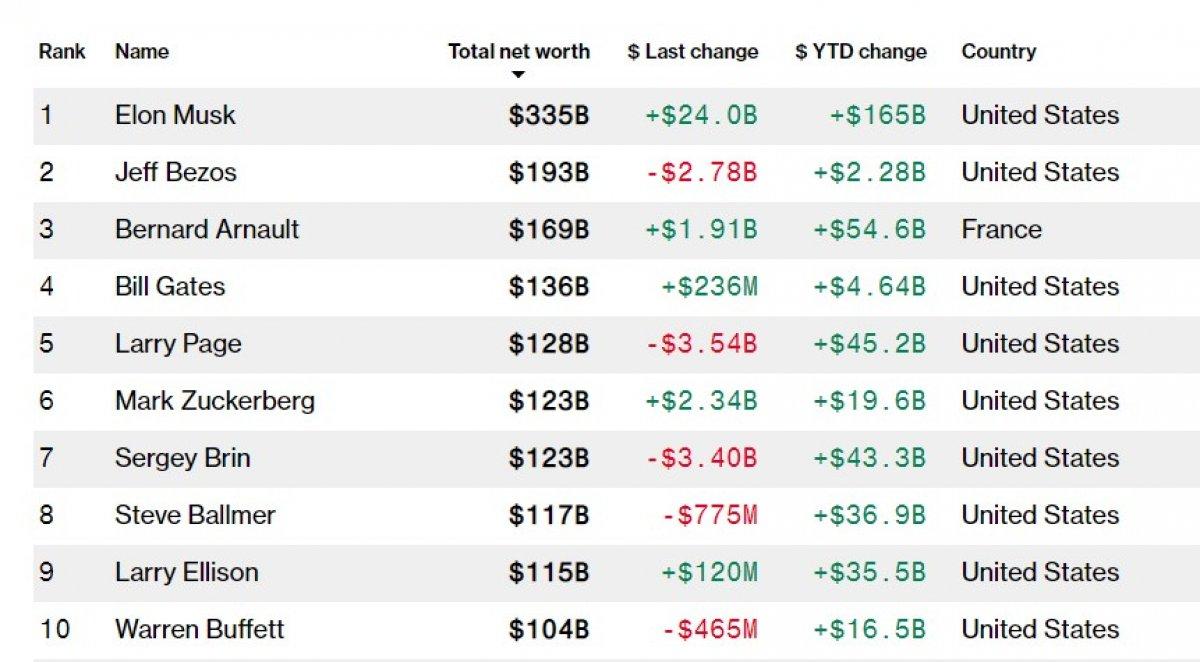Open Warren Buffett's profile link
1200x662 pixels.
[200, 629]
